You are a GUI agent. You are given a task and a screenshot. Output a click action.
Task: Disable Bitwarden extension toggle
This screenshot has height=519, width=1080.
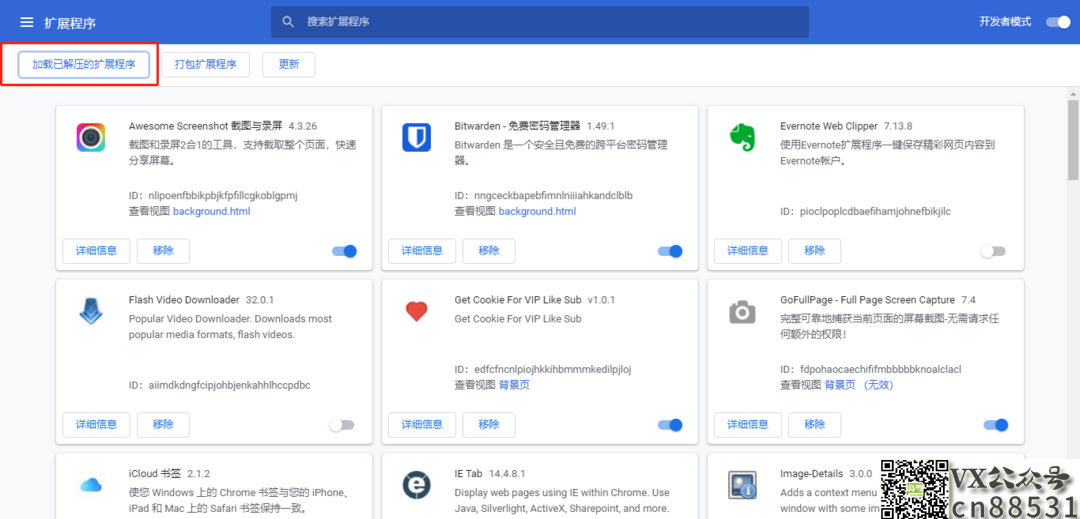pyautogui.click(x=670, y=251)
